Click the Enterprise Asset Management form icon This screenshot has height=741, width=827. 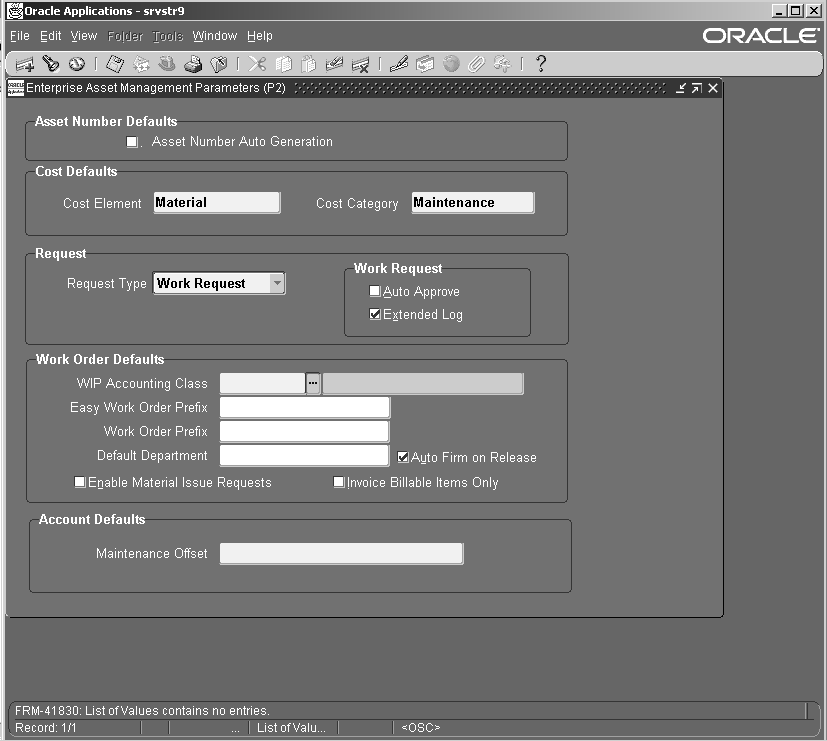coord(16,88)
